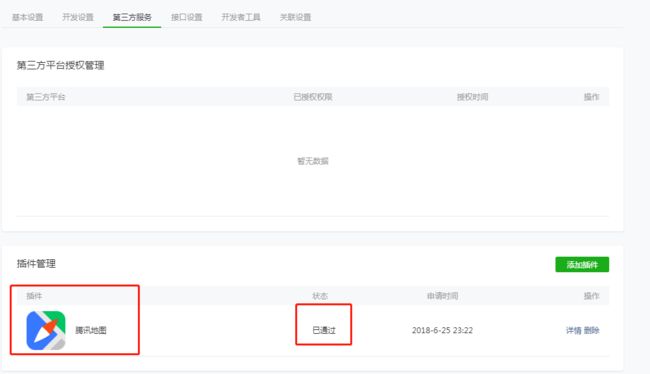Switch to the 开发设置 tab
This screenshot has height=374, width=650.
78,17
